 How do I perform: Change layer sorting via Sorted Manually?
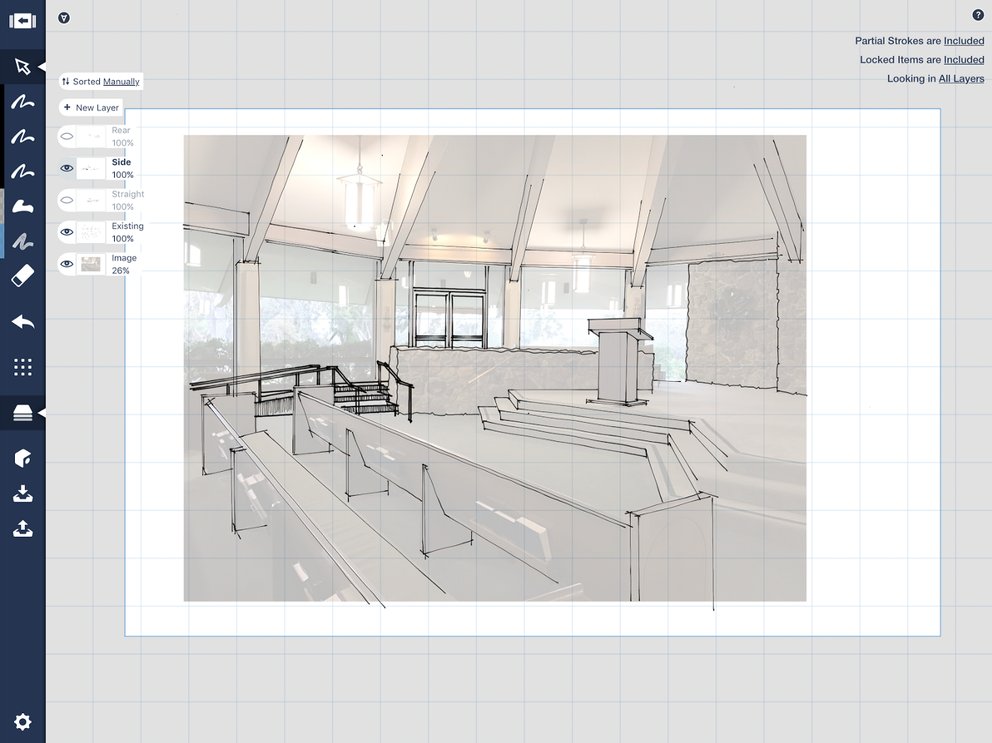tap(99, 81)
